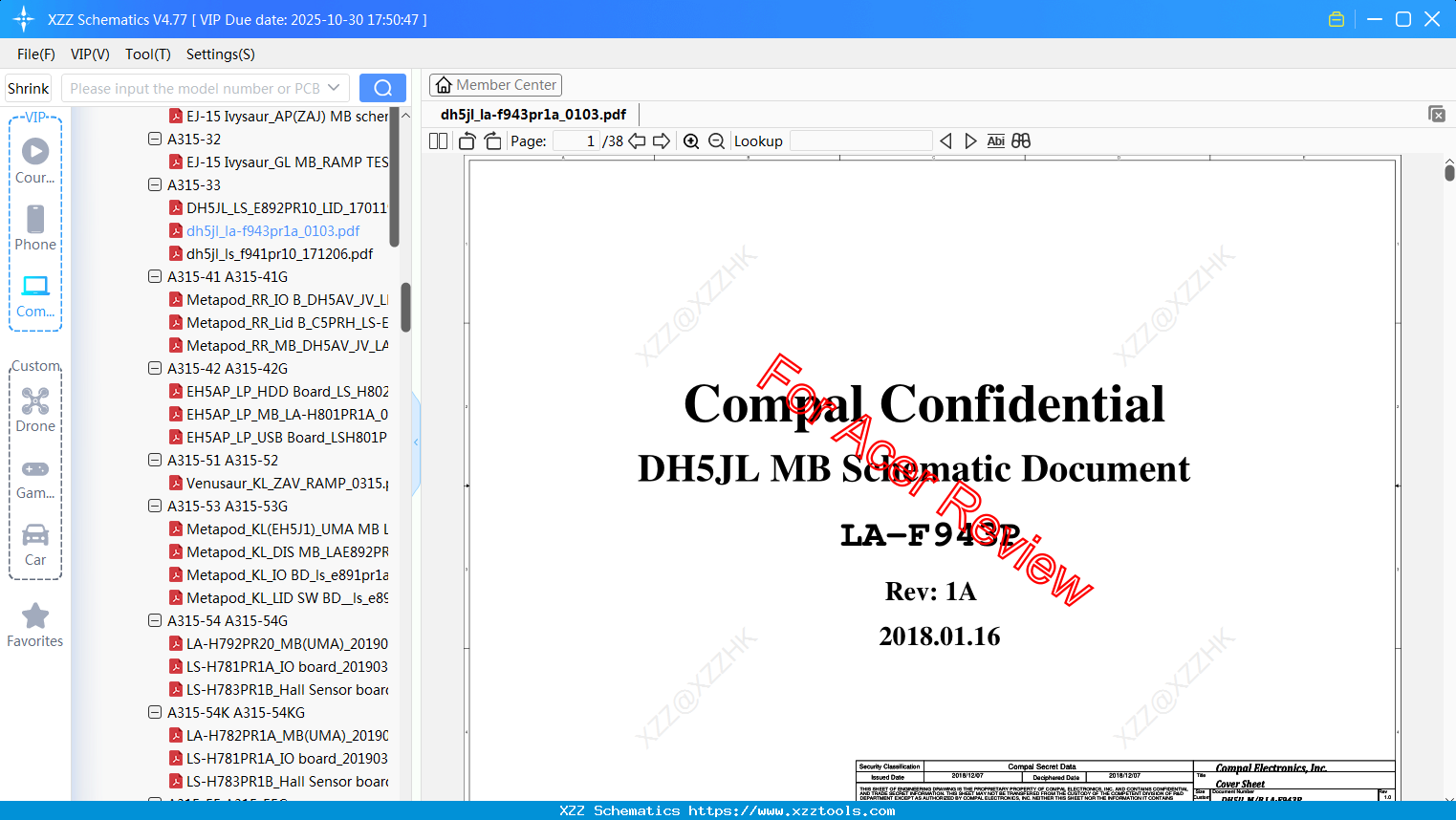1456x820 pixels.
Task: Open DH5JL_LS_E892PR10_LID file
Action: [x=278, y=207]
